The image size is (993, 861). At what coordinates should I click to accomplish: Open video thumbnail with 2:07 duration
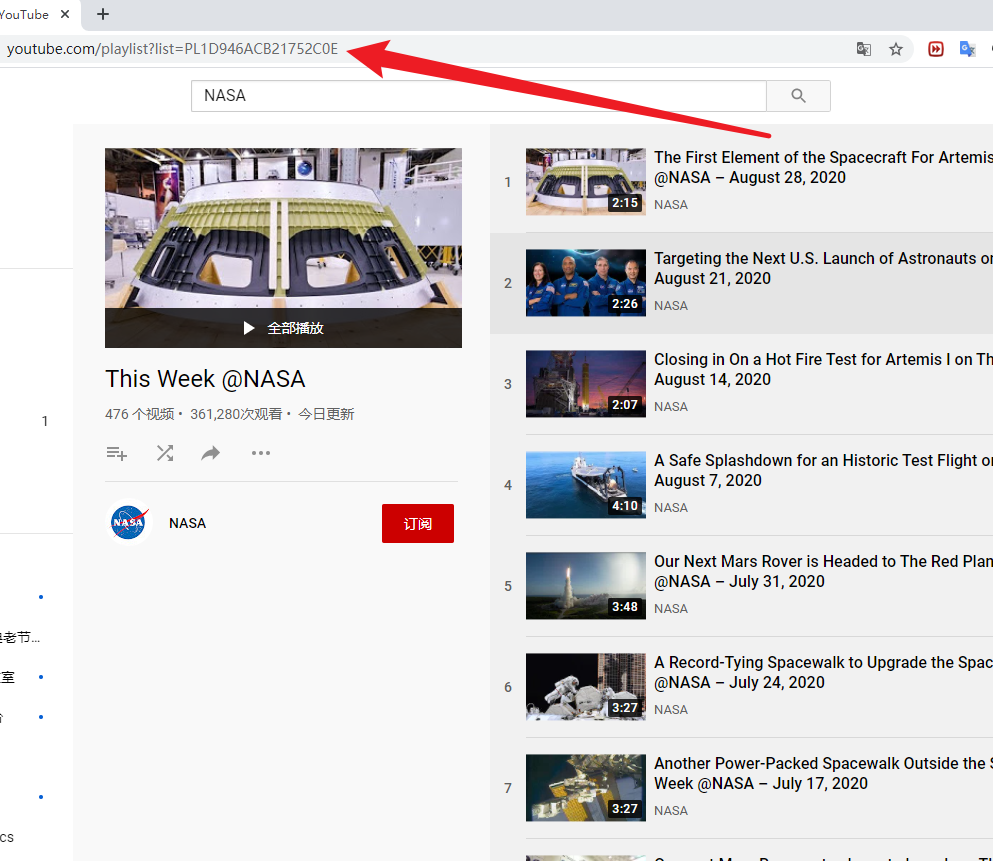click(x=586, y=384)
